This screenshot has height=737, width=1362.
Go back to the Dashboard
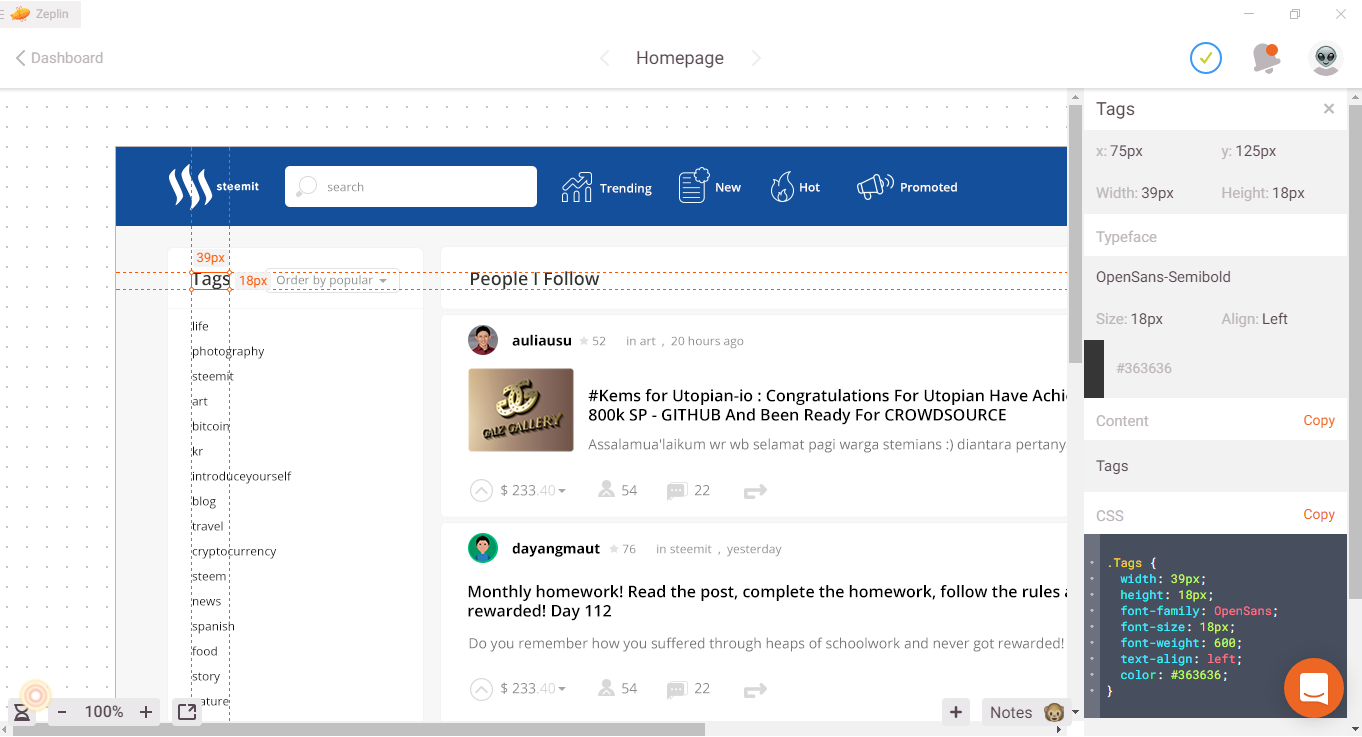[60, 58]
